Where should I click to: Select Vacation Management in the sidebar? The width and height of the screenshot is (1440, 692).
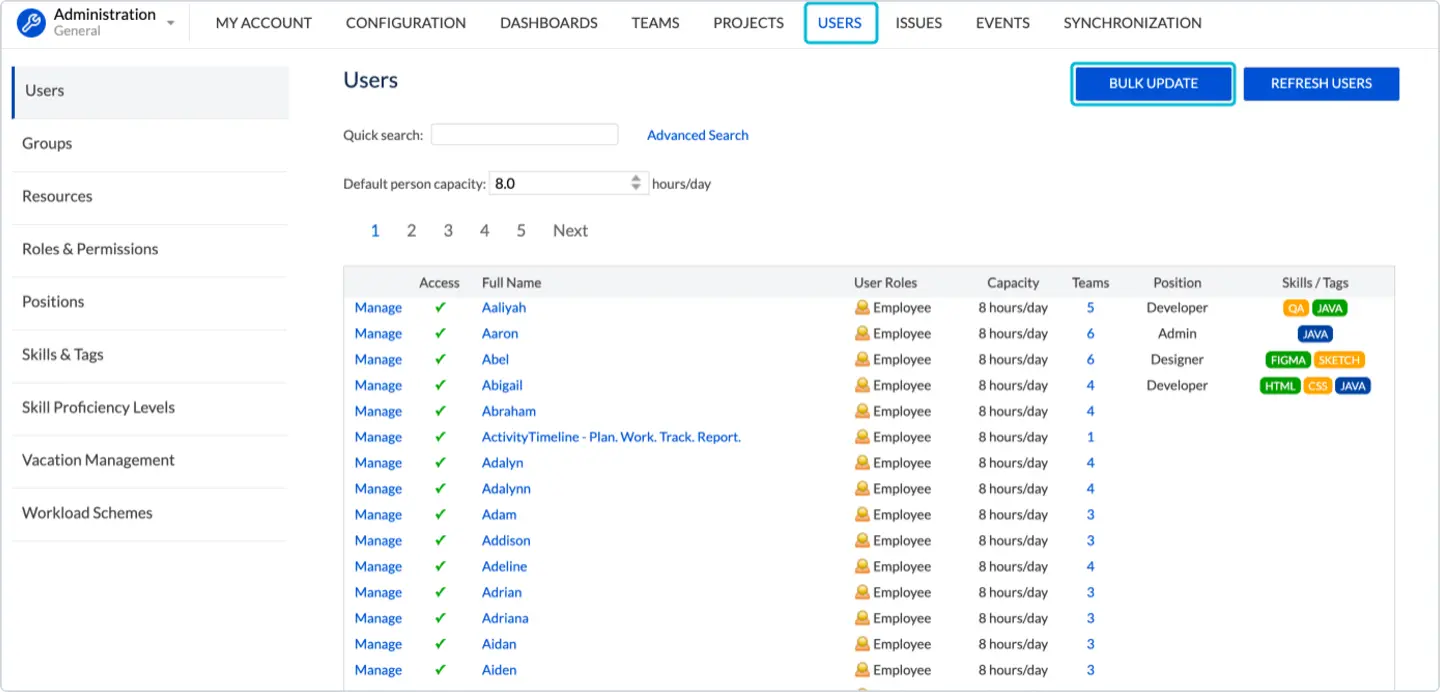(x=98, y=460)
